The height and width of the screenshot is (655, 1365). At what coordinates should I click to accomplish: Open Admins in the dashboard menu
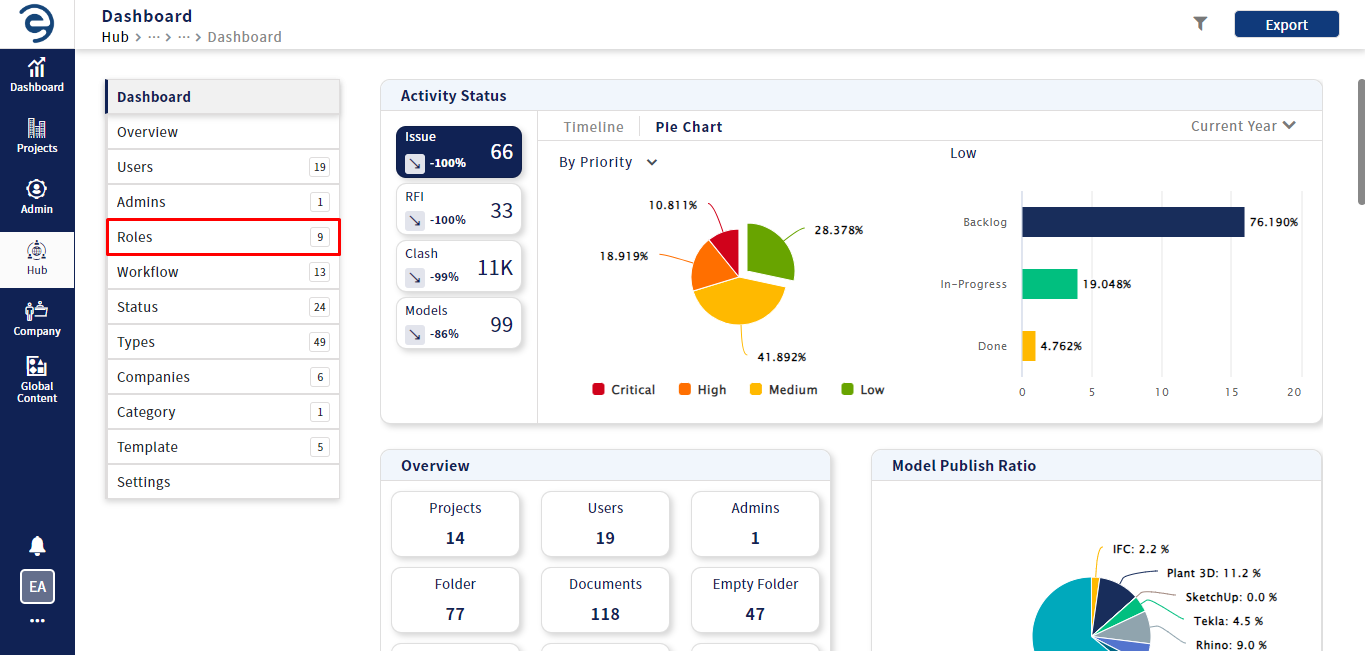coord(223,202)
